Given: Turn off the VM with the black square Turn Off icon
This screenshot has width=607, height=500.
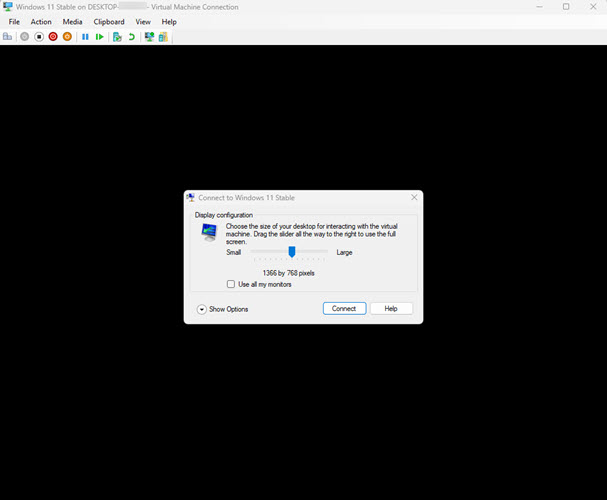Looking at the screenshot, I should [x=39, y=37].
